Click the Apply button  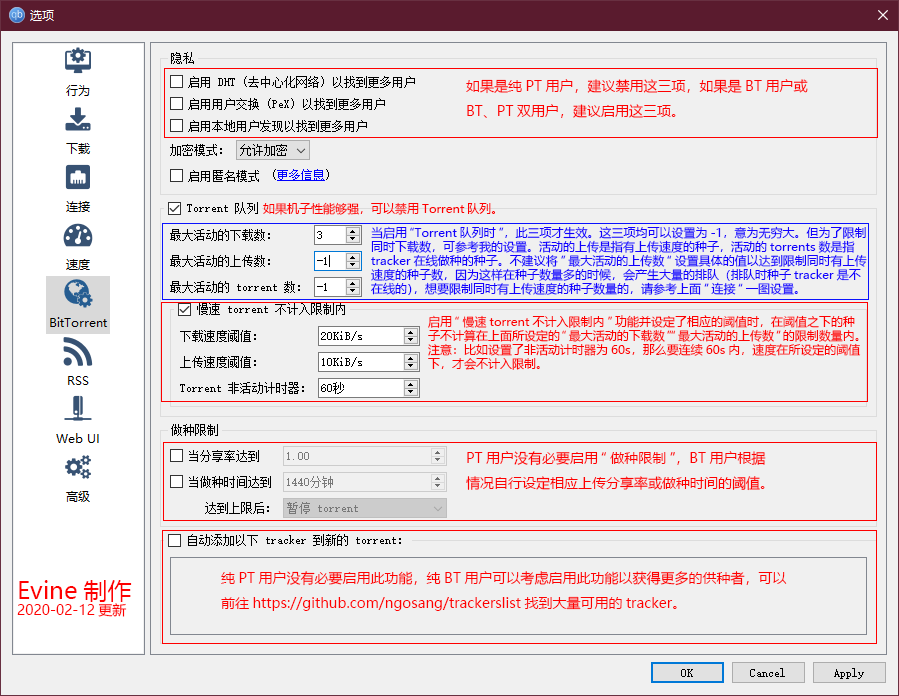tap(849, 673)
